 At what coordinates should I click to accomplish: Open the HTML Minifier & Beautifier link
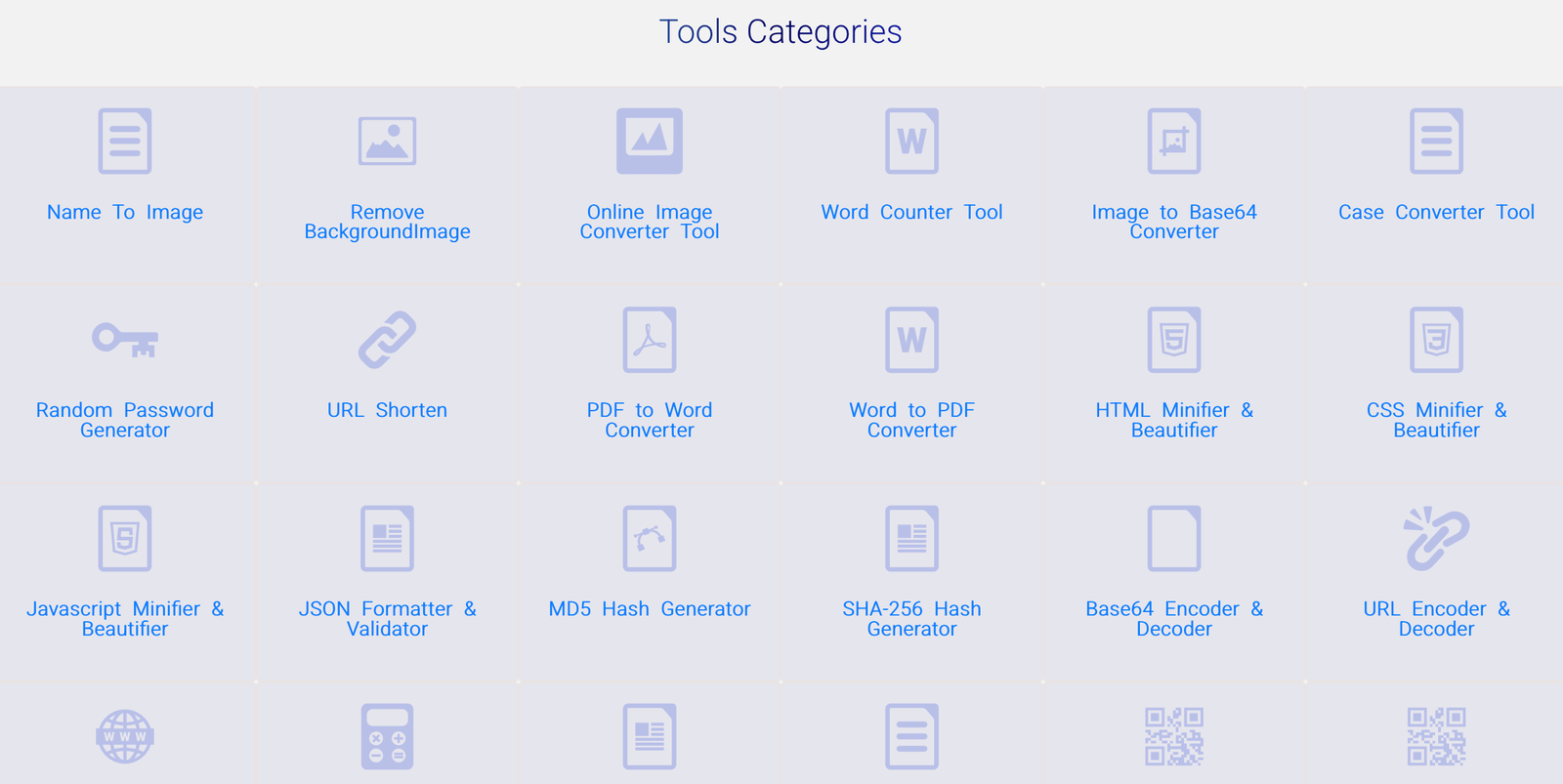click(x=1174, y=420)
